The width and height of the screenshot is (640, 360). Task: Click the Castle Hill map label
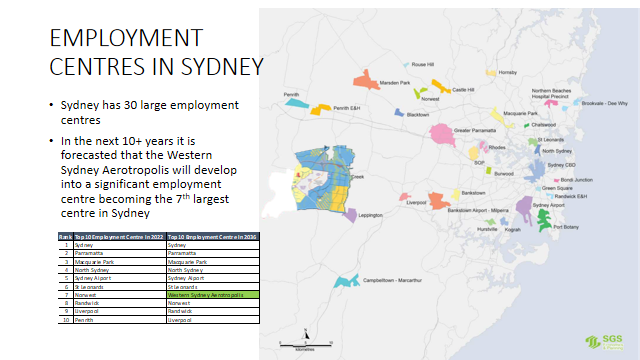pos(463,90)
